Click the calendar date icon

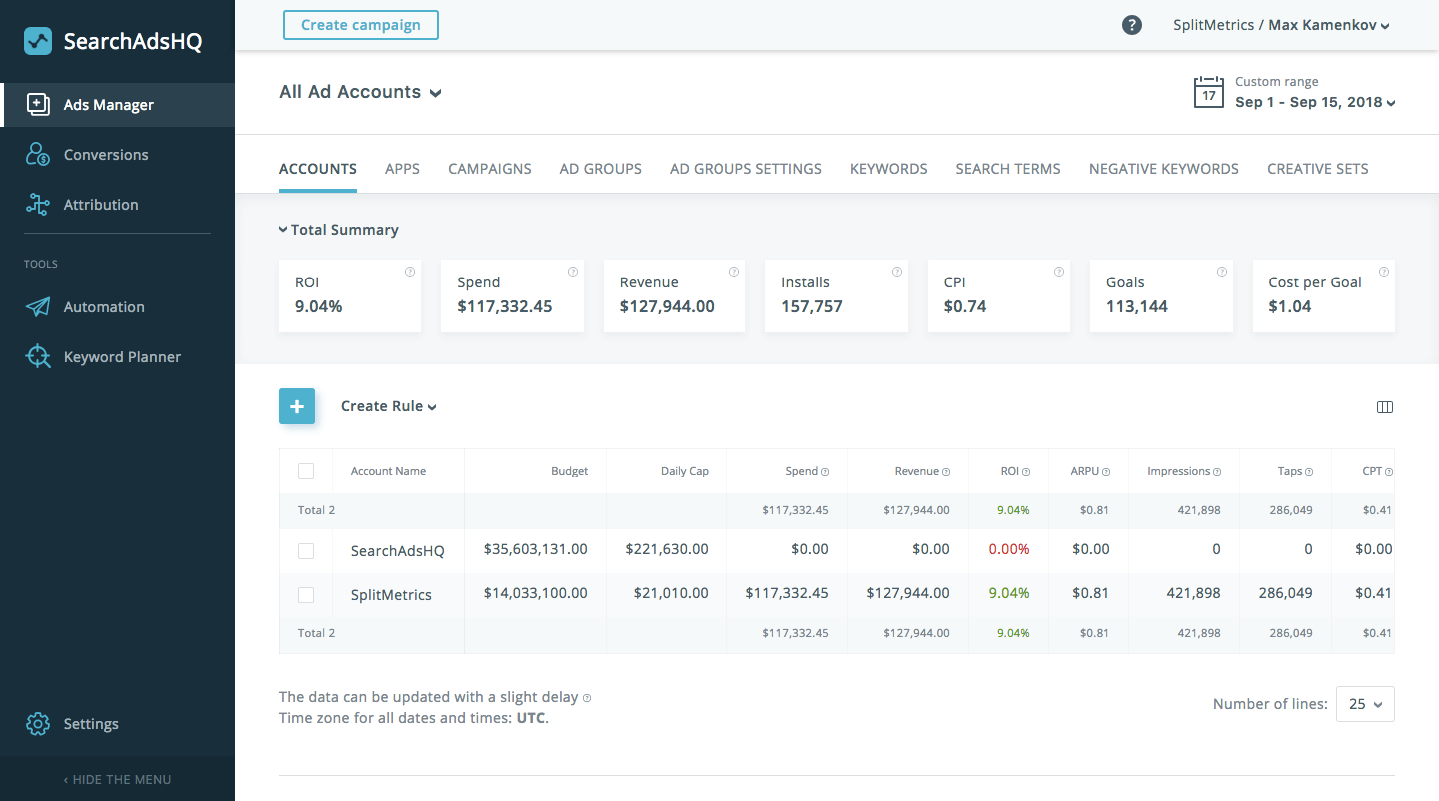tap(1209, 93)
